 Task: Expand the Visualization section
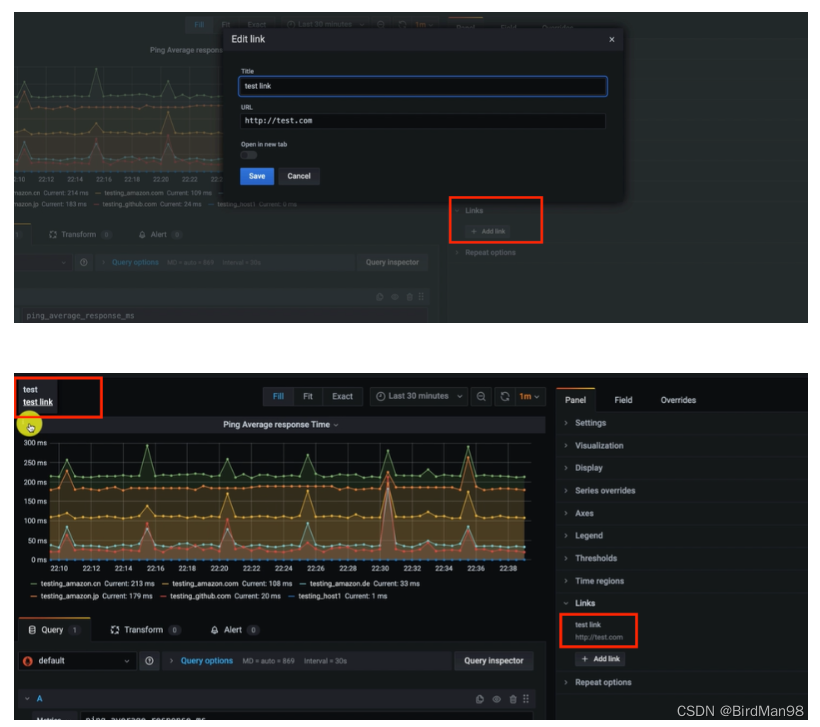click(599, 446)
